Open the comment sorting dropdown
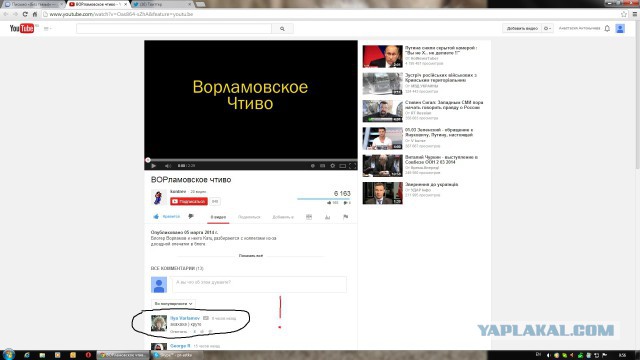Viewport: 640px width, 360px height. coord(173,304)
